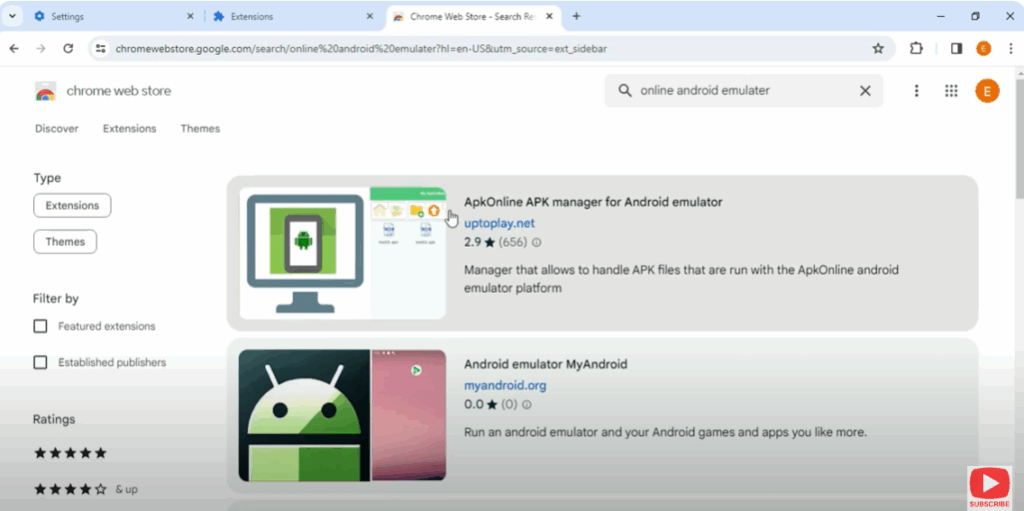1024x511 pixels.
Task: Click the search field with online android emulater
Action: click(743, 91)
